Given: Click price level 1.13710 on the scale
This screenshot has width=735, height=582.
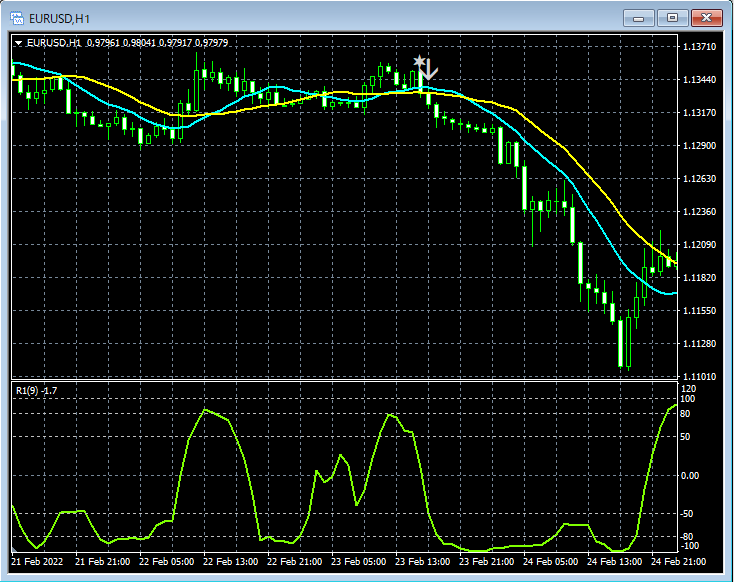Looking at the screenshot, I should (699, 46).
